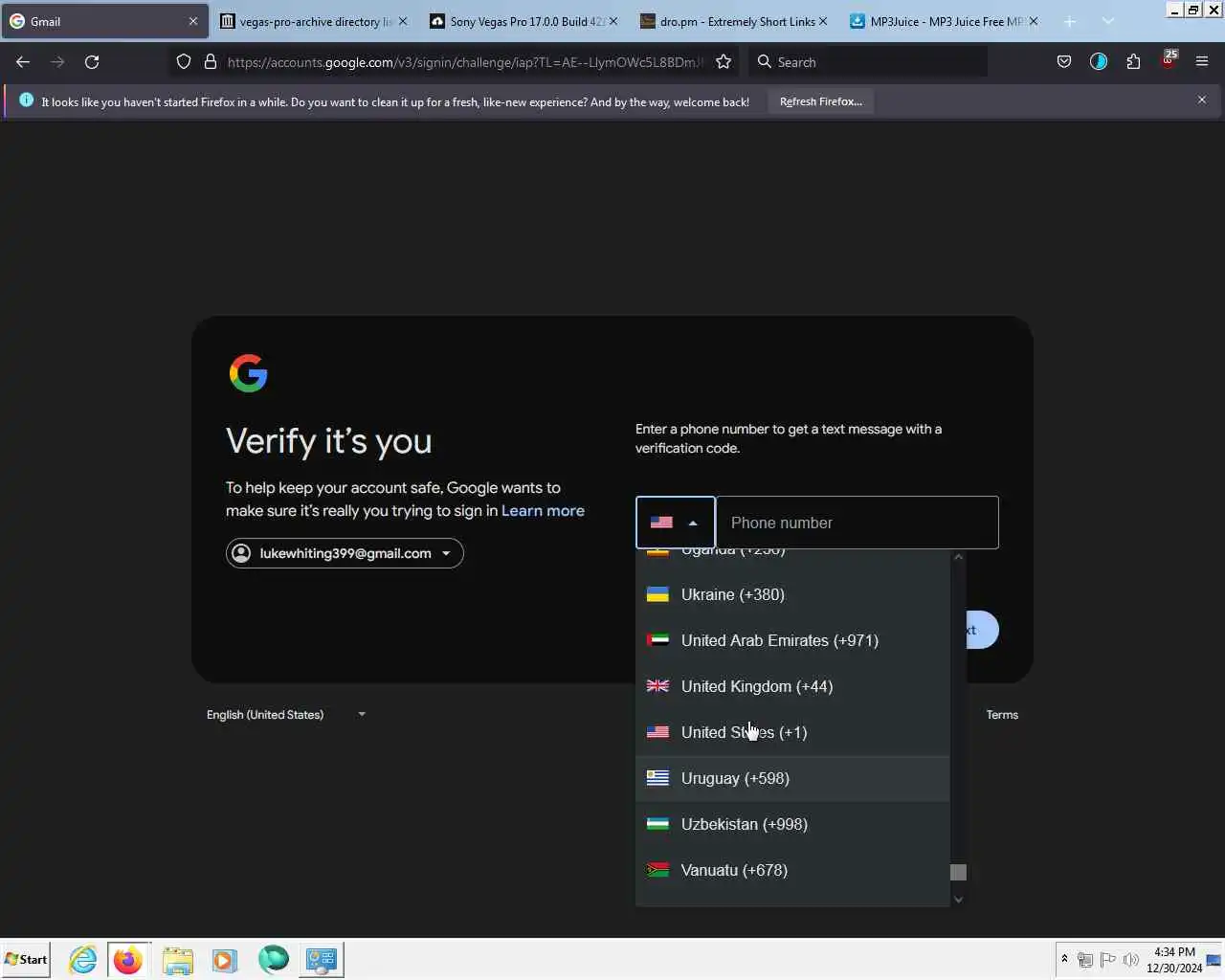Close the MP3Juice tab
1225x980 pixels.
1034,21
